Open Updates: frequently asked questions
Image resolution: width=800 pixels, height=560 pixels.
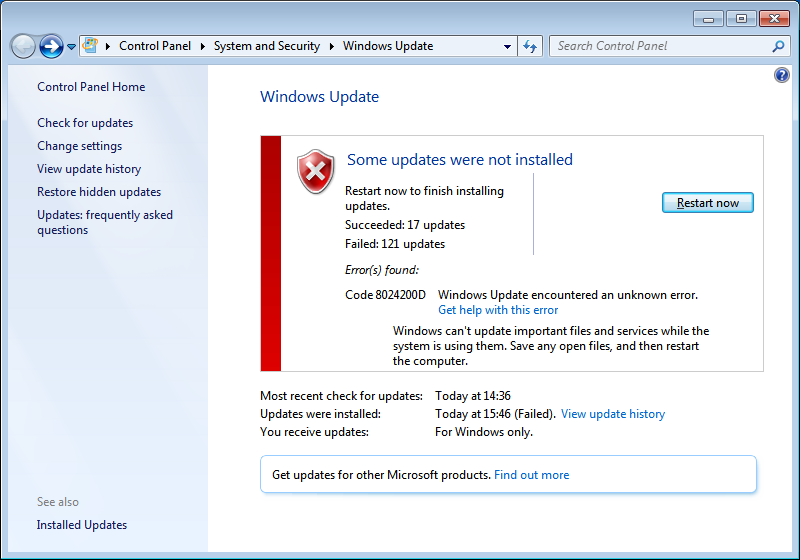(x=105, y=222)
